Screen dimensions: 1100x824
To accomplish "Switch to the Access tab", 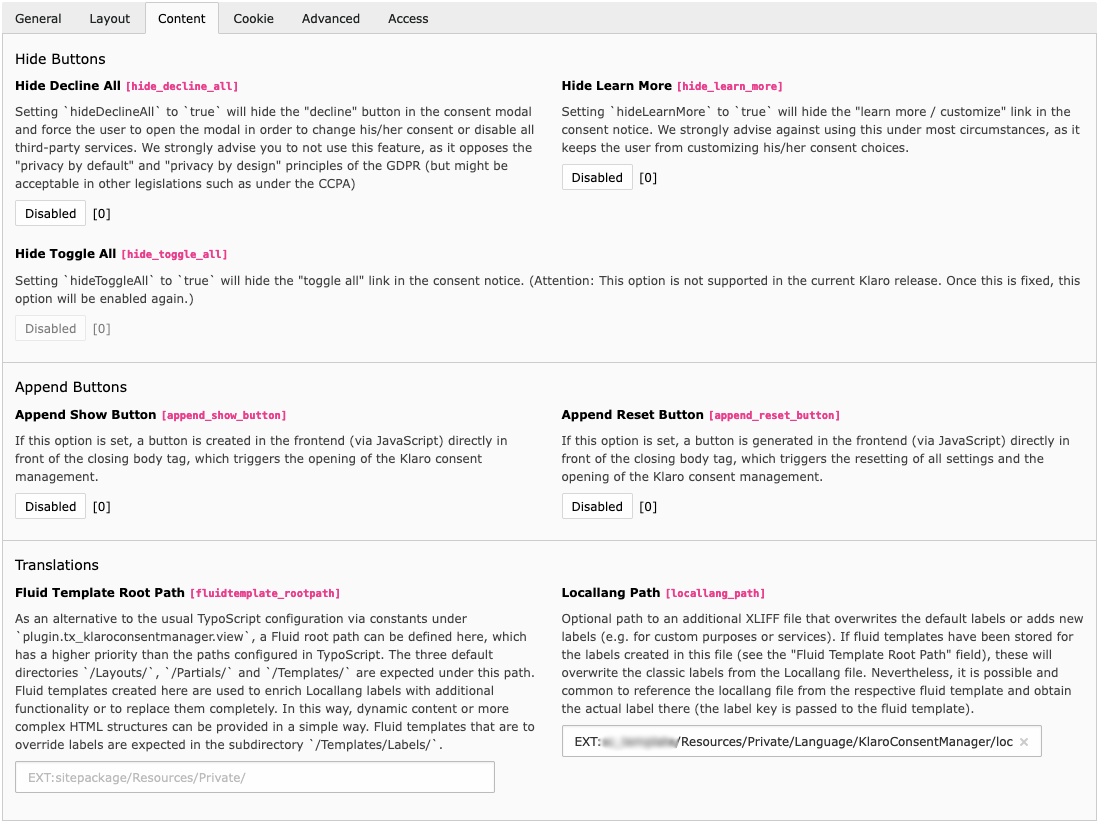I will pyautogui.click(x=408, y=18).
